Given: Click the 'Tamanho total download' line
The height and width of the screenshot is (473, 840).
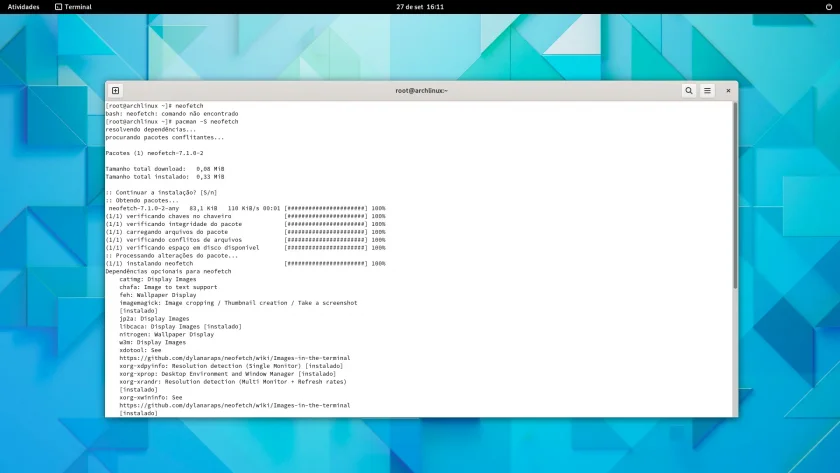Looking at the screenshot, I should pyautogui.click(x=165, y=169).
